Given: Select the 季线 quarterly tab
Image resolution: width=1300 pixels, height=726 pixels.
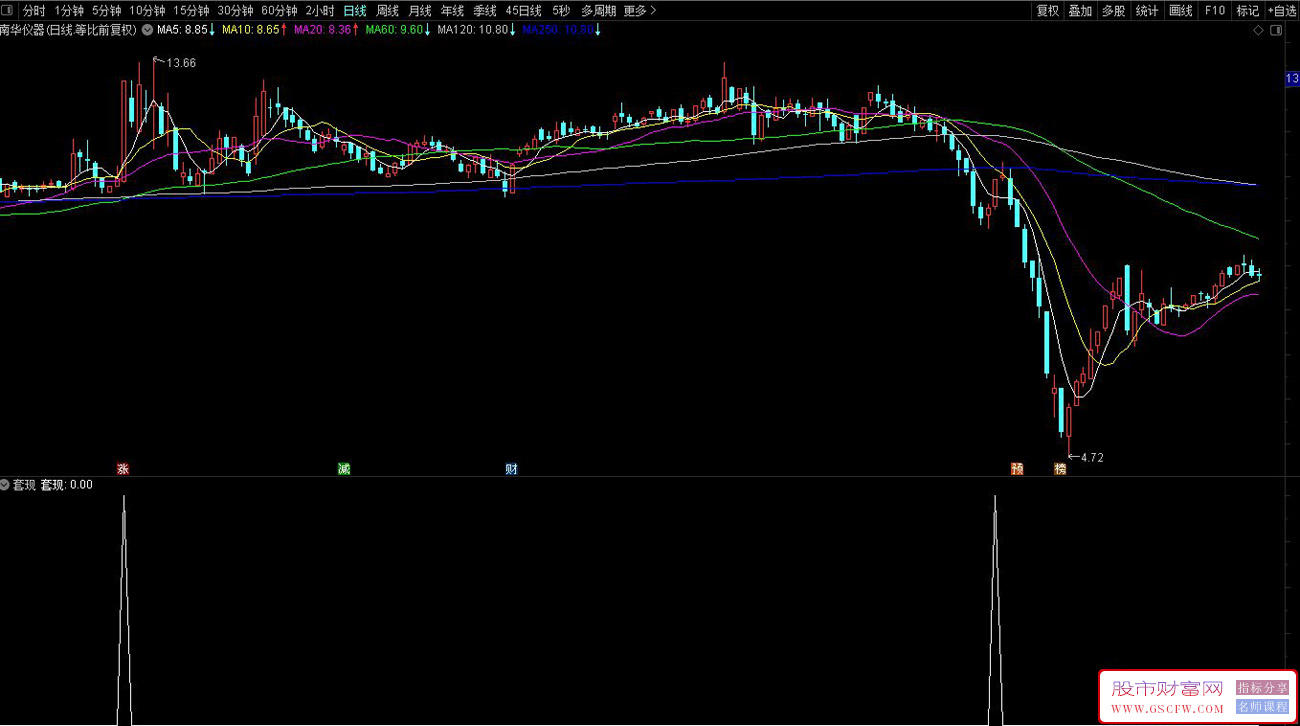Looking at the screenshot, I should coord(485,11).
